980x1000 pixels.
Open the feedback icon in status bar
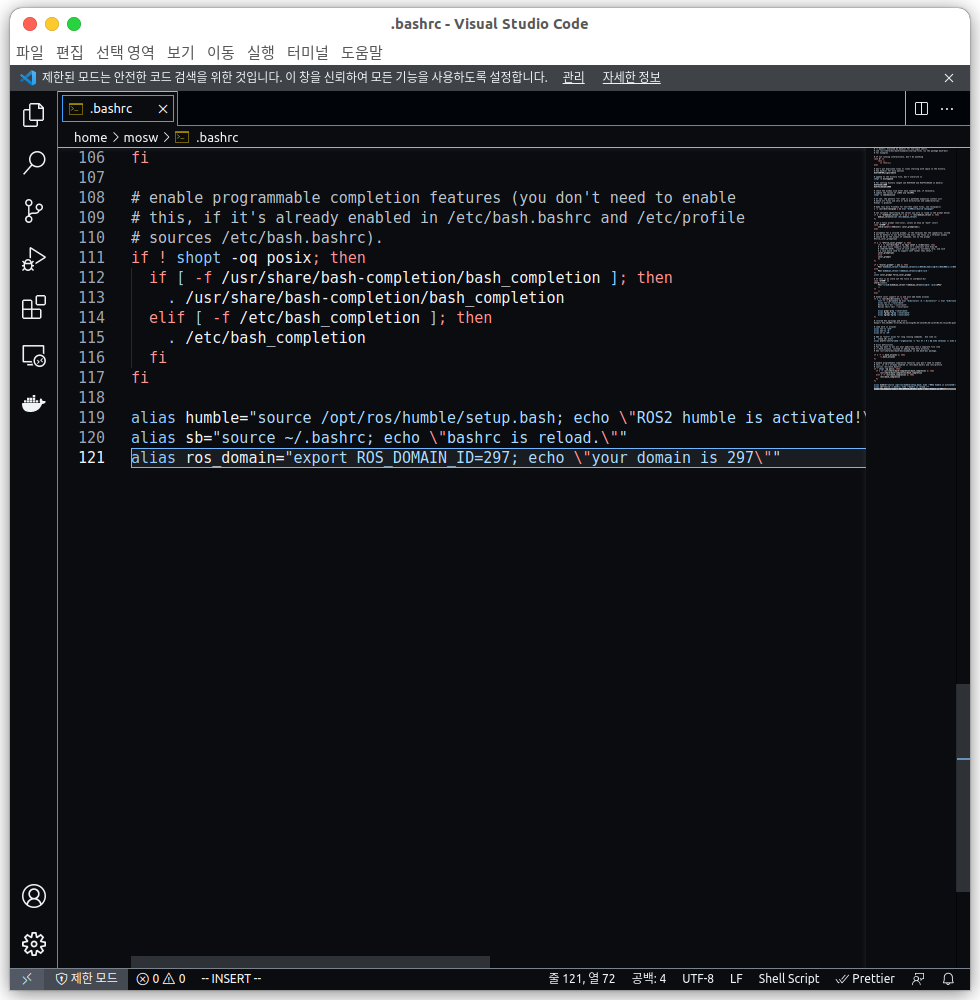pos(919,978)
